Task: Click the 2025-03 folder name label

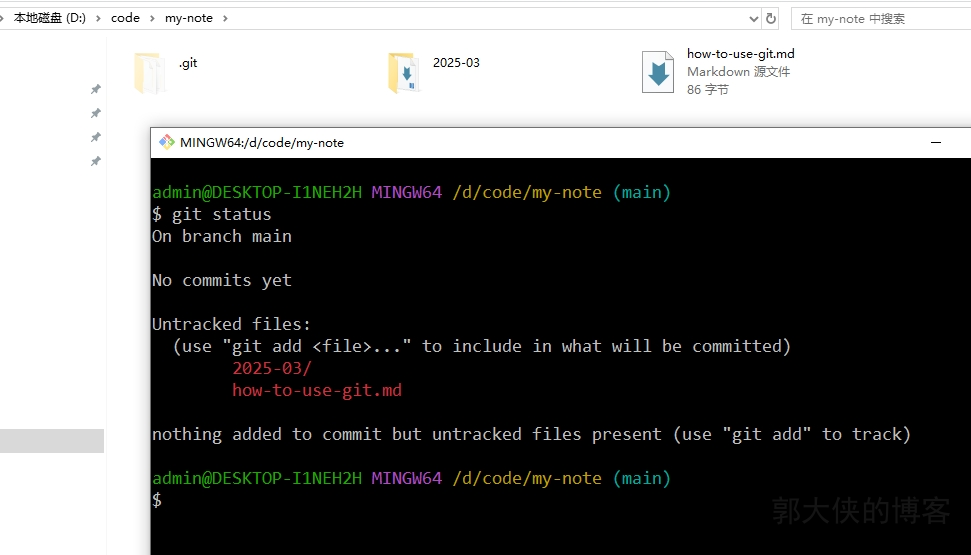Action: coord(456,63)
